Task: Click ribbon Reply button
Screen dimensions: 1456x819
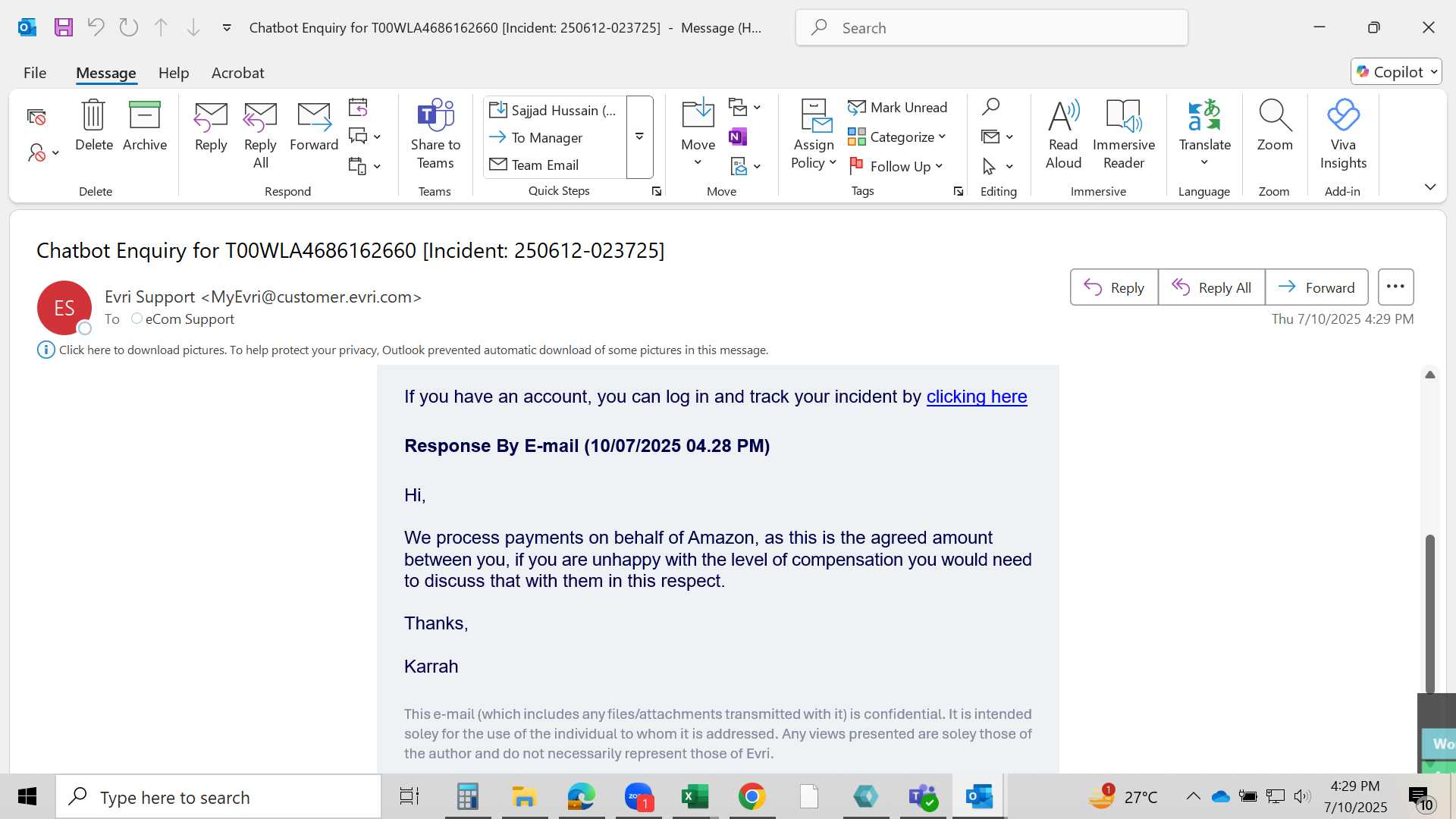Action: click(211, 126)
